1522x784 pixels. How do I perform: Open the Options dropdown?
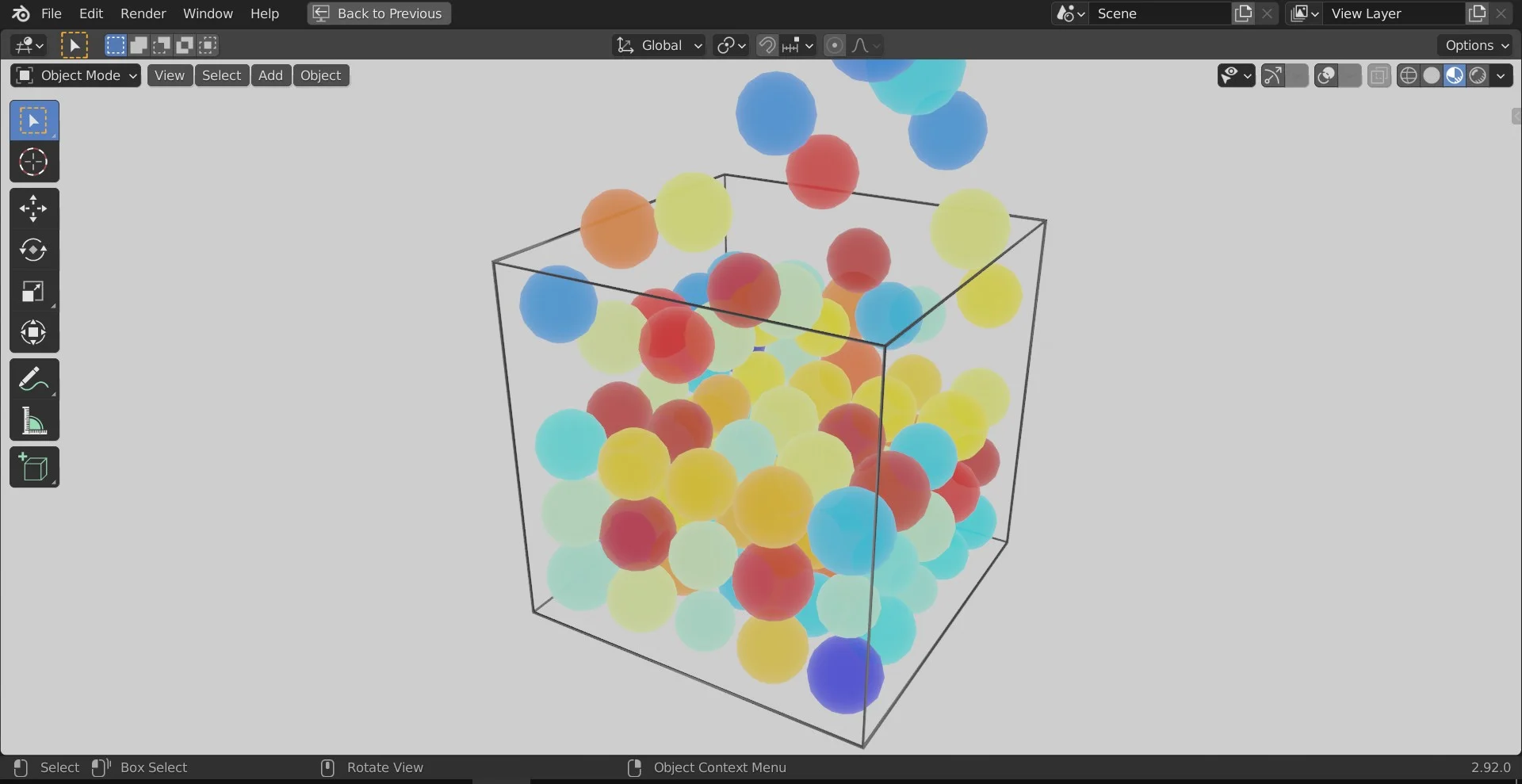(x=1476, y=45)
